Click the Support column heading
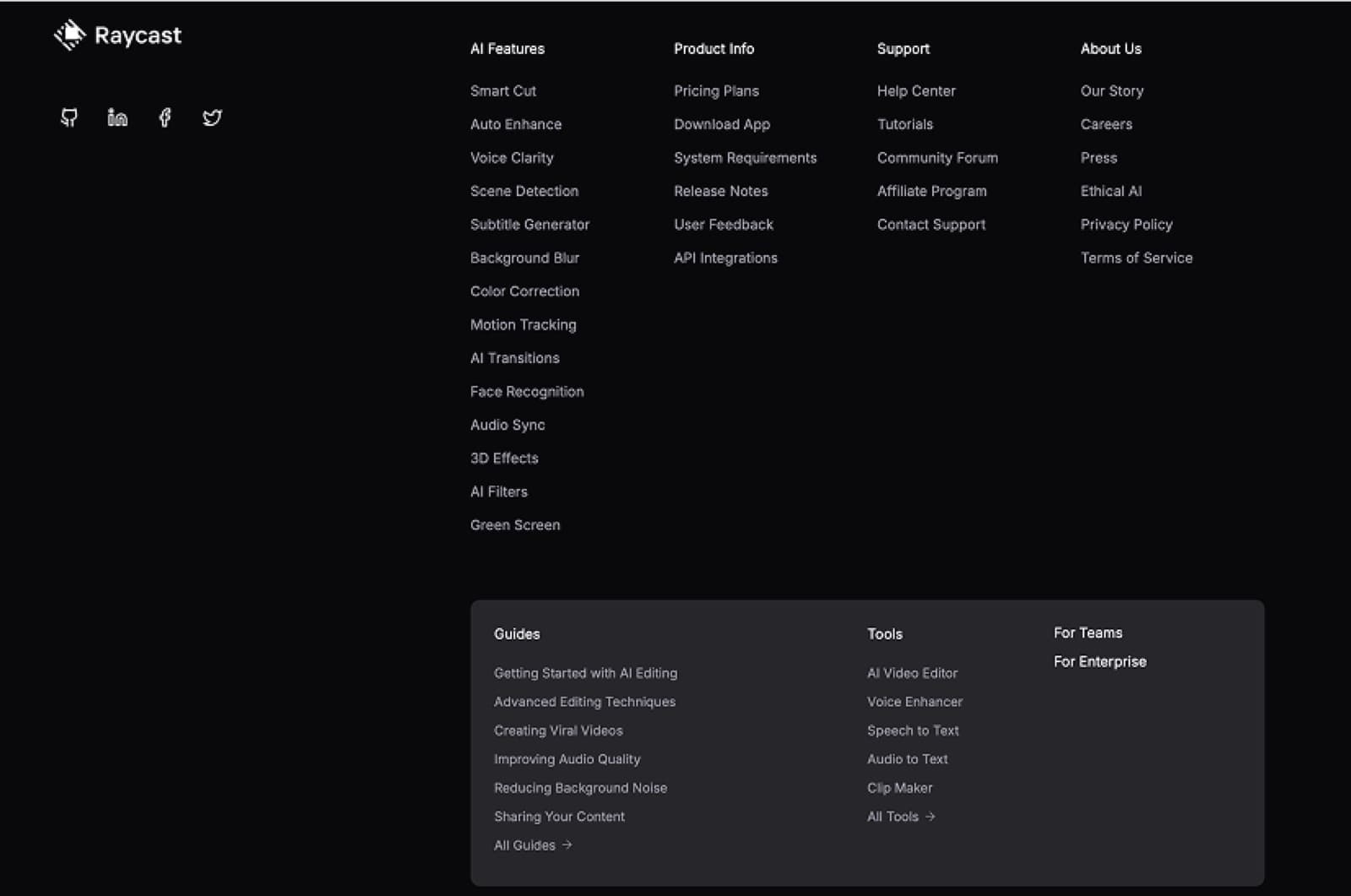The width and height of the screenshot is (1351, 896). pos(903,49)
